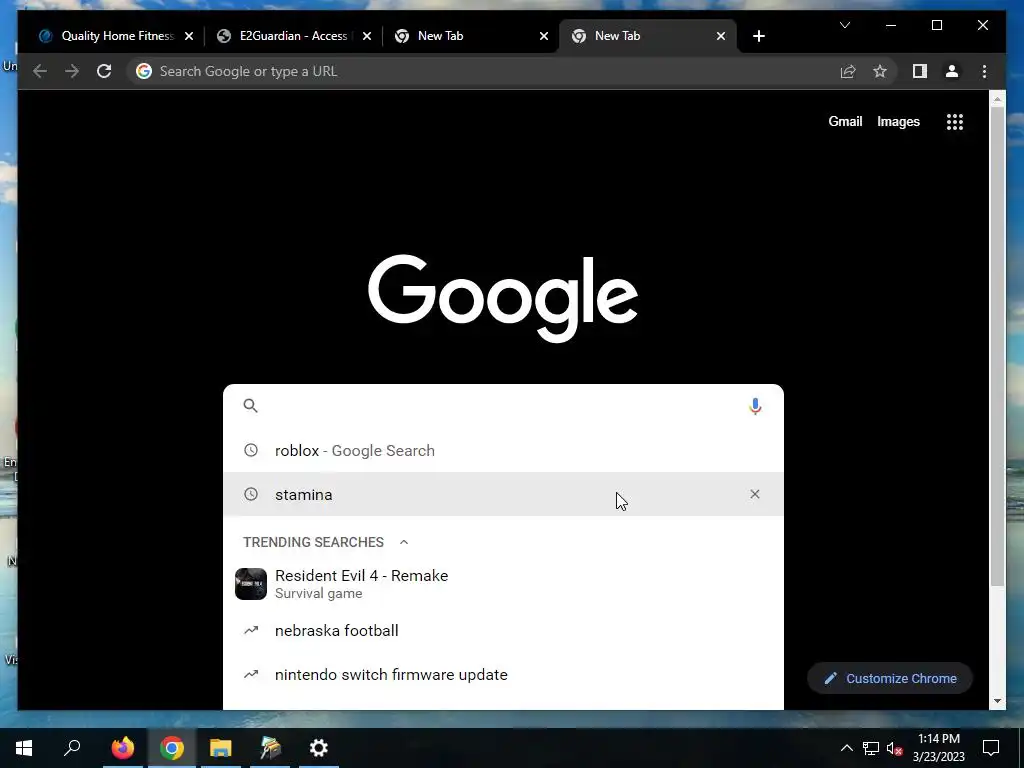The width and height of the screenshot is (1024, 768).
Task: Choose the roblox - Google Search suggestion
Action: click(x=503, y=451)
